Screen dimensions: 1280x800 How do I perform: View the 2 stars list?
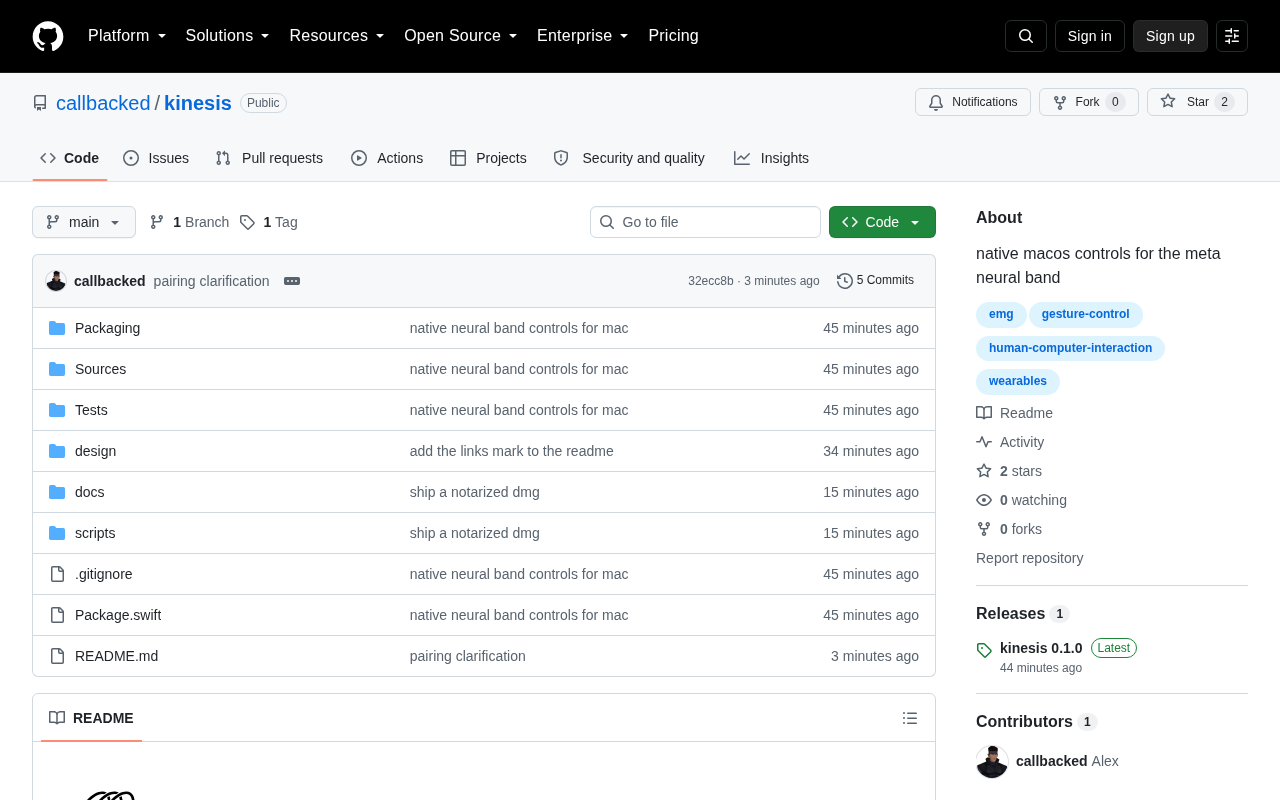click(x=1009, y=471)
